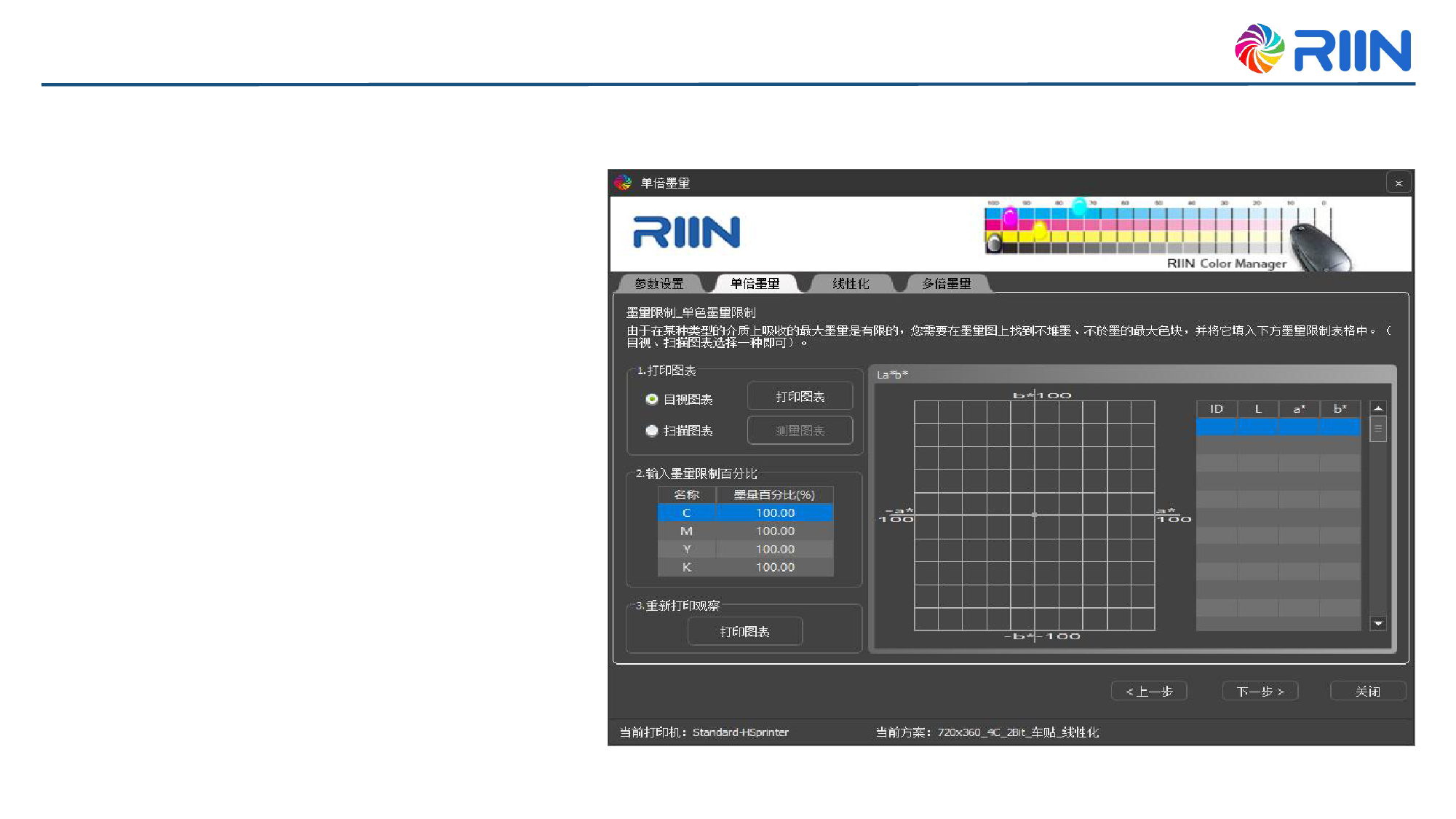Click the color chart strip in banner
Screen dimensions: 1456x819
1135,229
